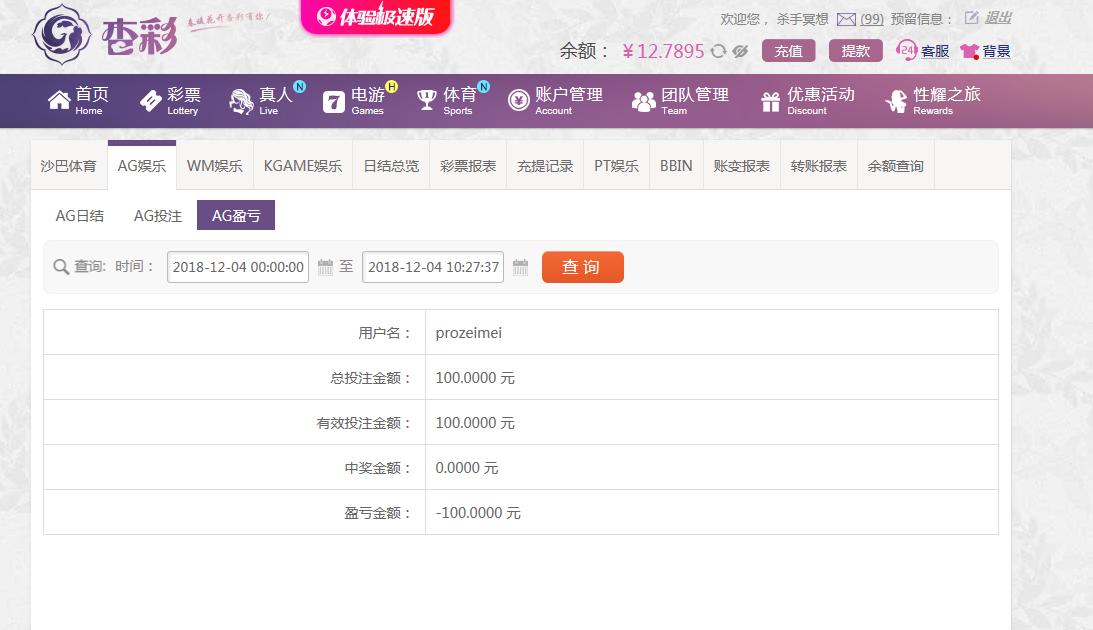Click the 中奖金额 value 0.0000 元

pos(467,468)
